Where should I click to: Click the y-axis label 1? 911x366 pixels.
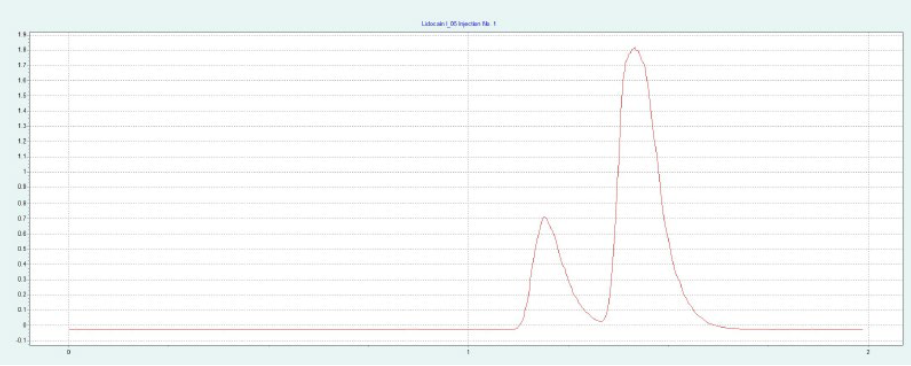click(24, 172)
